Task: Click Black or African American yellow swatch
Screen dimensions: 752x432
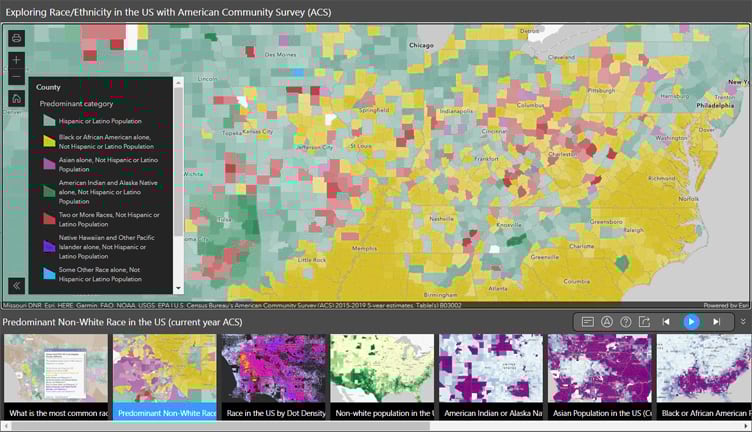Action: click(x=49, y=141)
